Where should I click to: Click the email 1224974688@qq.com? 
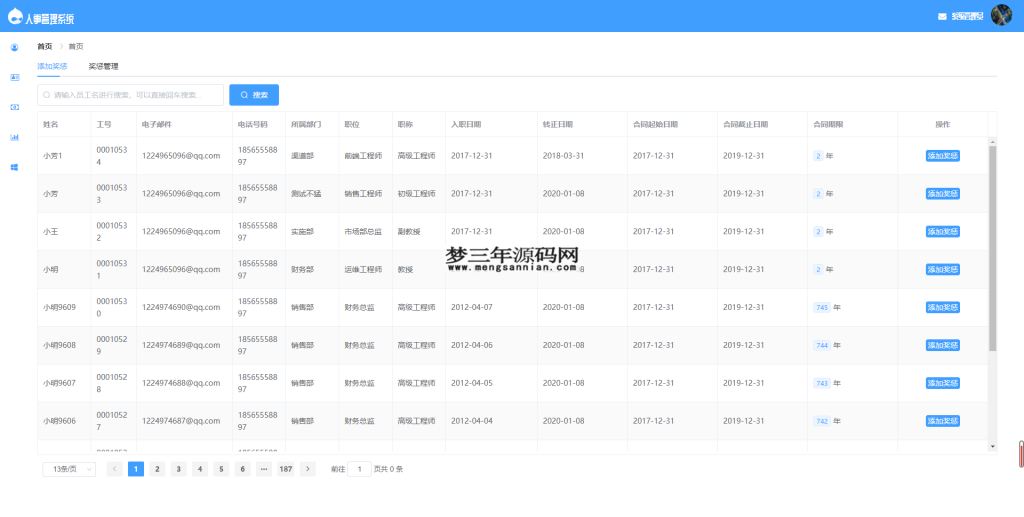[x=181, y=383]
